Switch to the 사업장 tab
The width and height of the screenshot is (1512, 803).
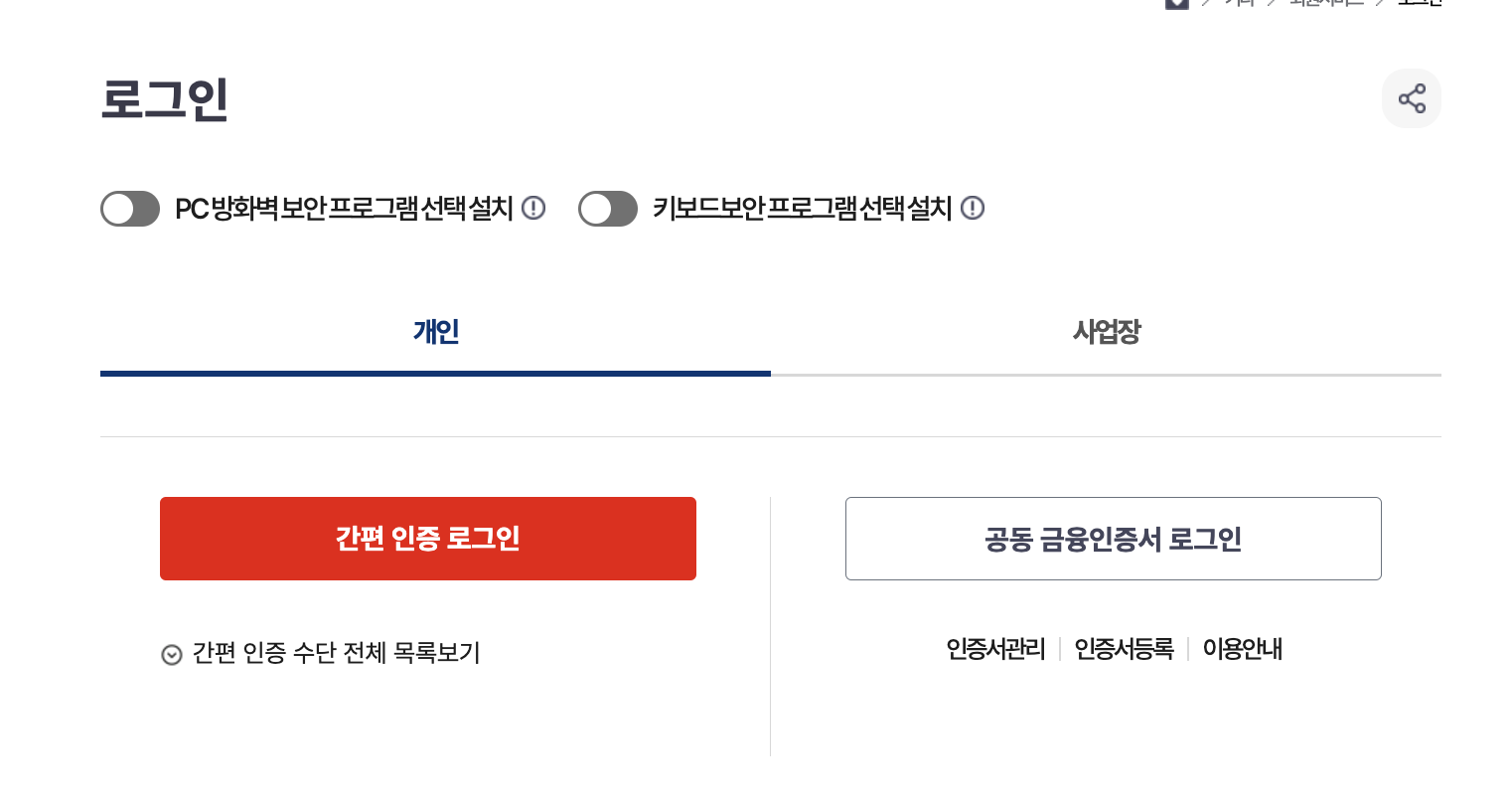1106,332
